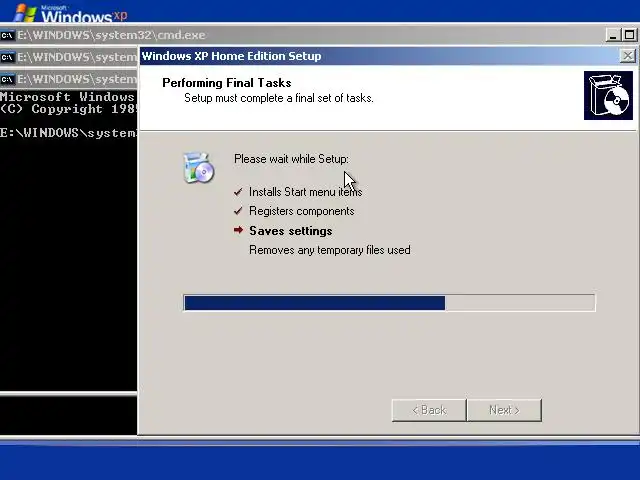The width and height of the screenshot is (640, 480).
Task: Click 'Setup must complete a final set of tasks' text
Action: click(x=279, y=98)
